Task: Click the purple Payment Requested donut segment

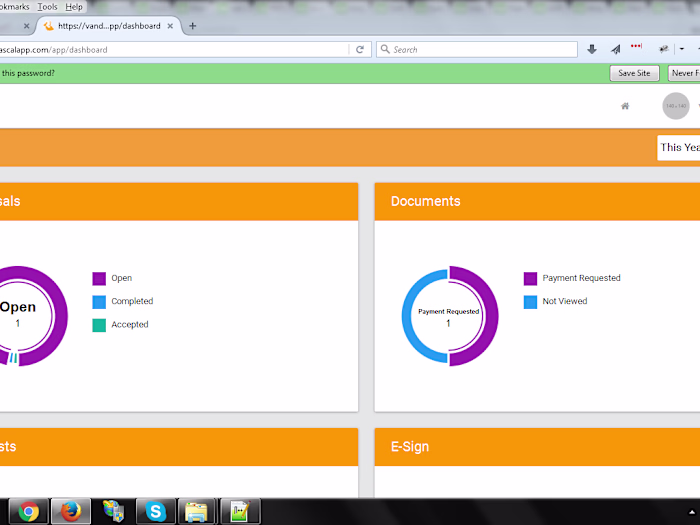Action: pyautogui.click(x=491, y=316)
